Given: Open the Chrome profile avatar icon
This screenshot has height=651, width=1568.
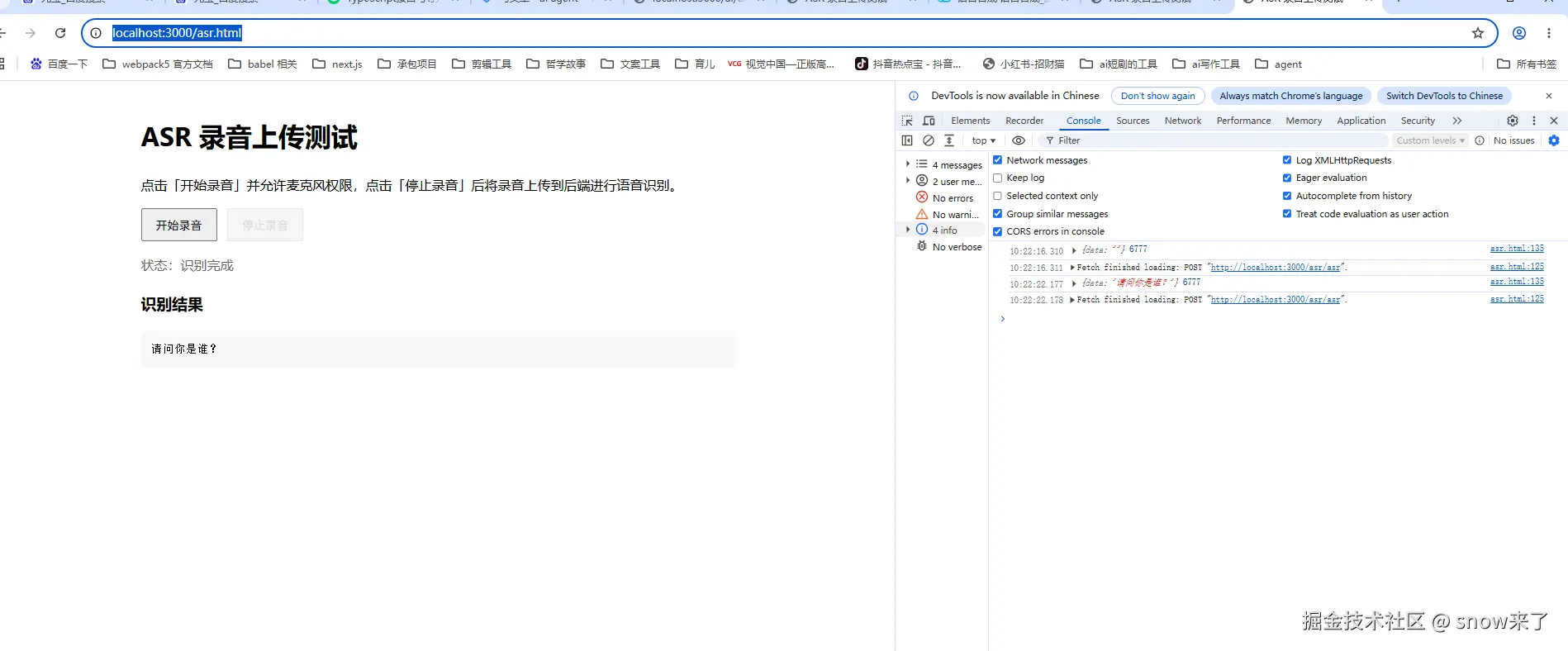Looking at the screenshot, I should tap(1519, 33).
